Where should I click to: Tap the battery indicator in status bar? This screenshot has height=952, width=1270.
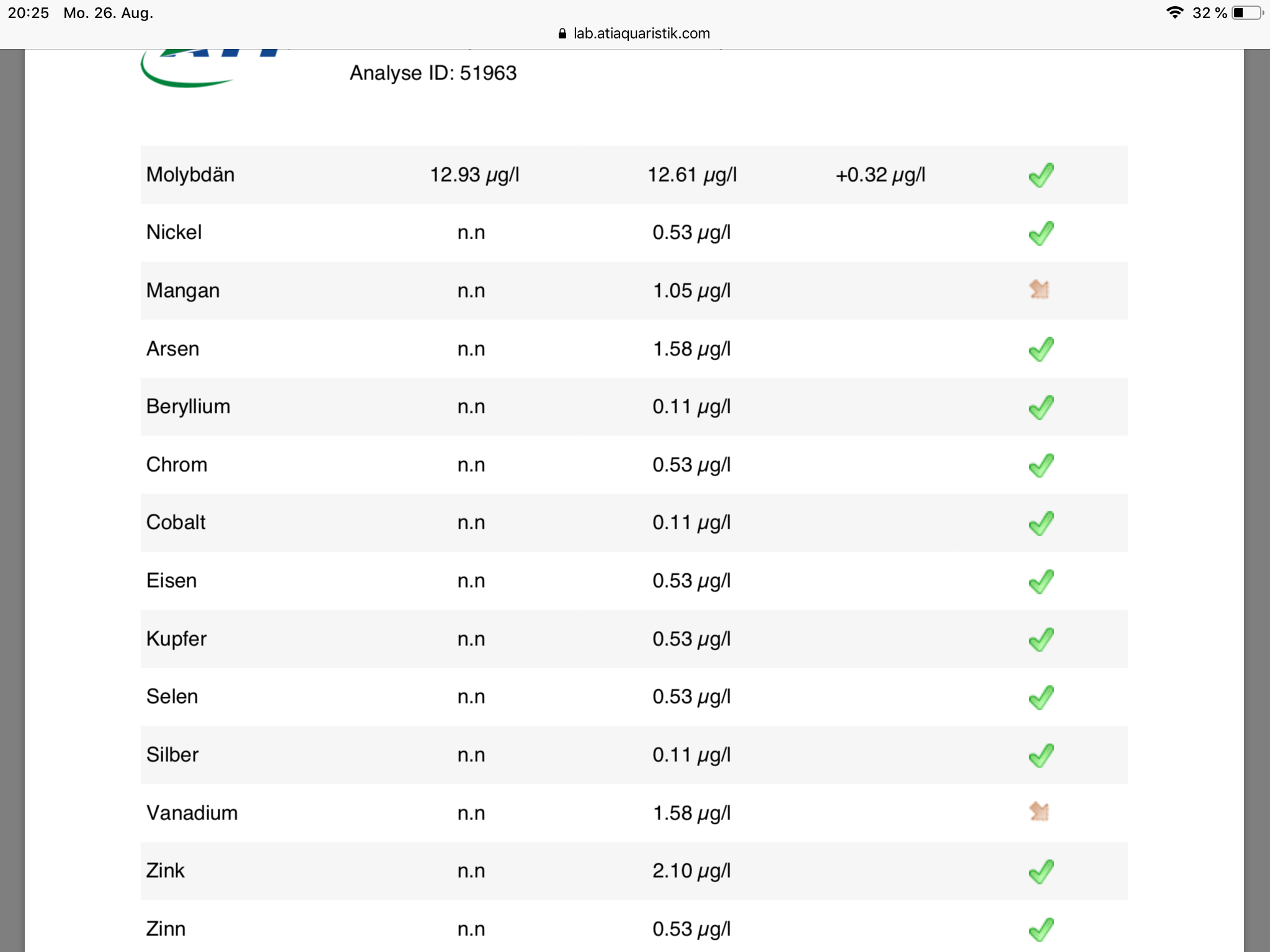pyautogui.click(x=1247, y=13)
